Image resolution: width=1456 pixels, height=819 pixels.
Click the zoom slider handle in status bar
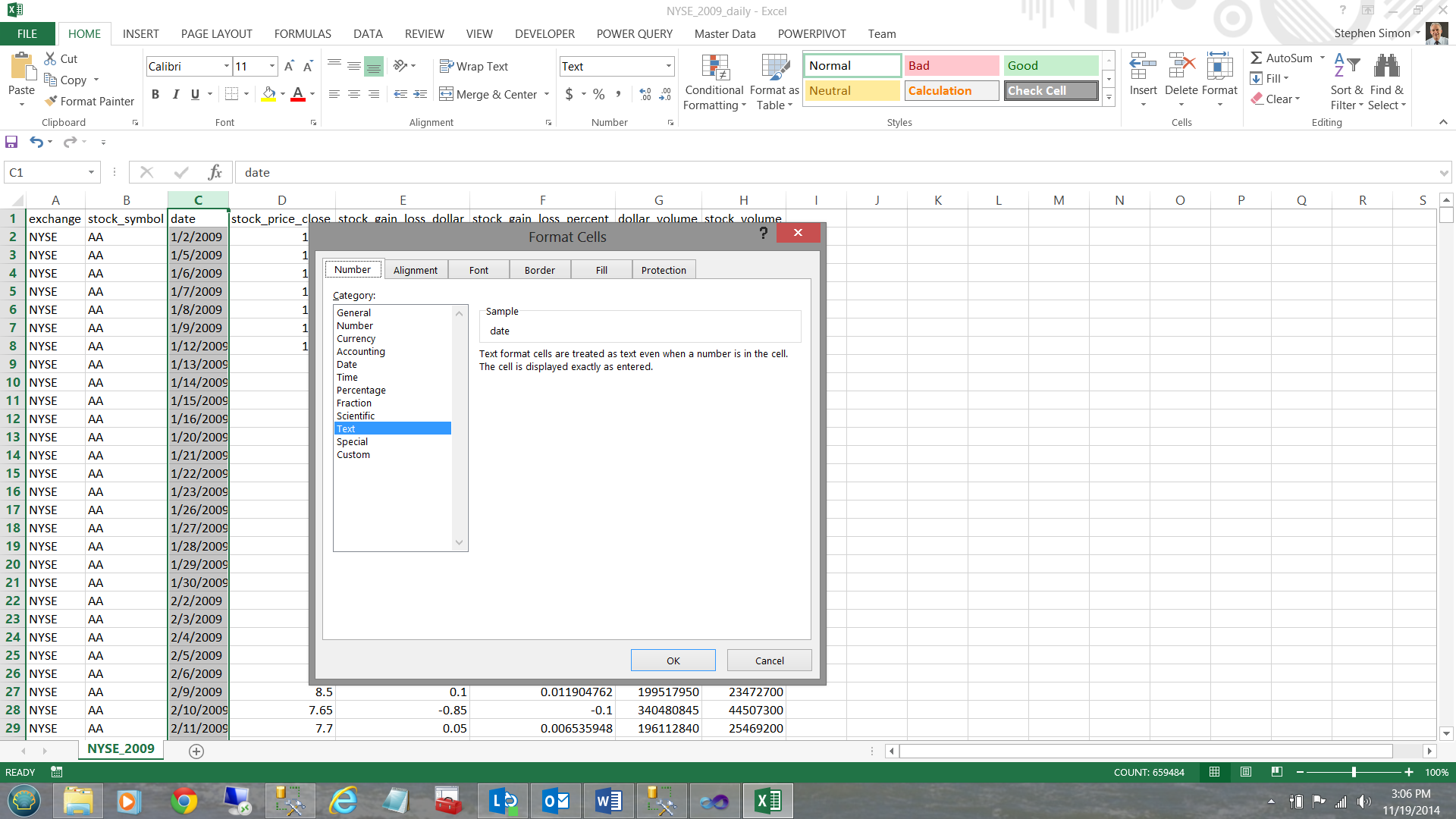point(1354,772)
